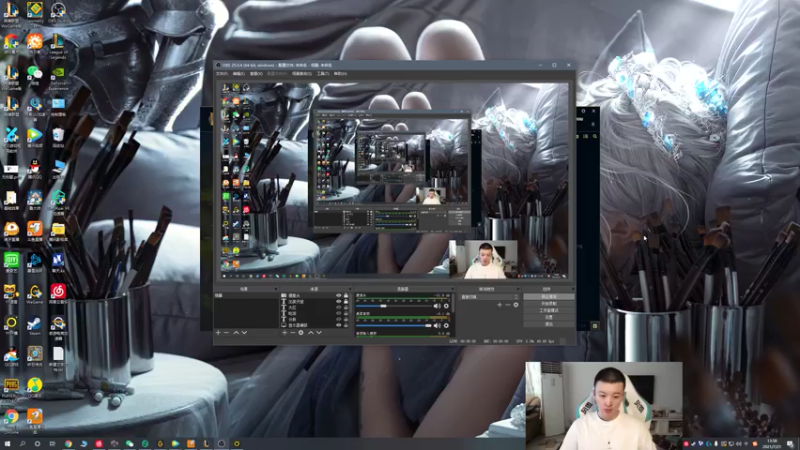Screen dimensions: 800x450
Task: Add a transition with the transitions plus icon
Action: 499,305
